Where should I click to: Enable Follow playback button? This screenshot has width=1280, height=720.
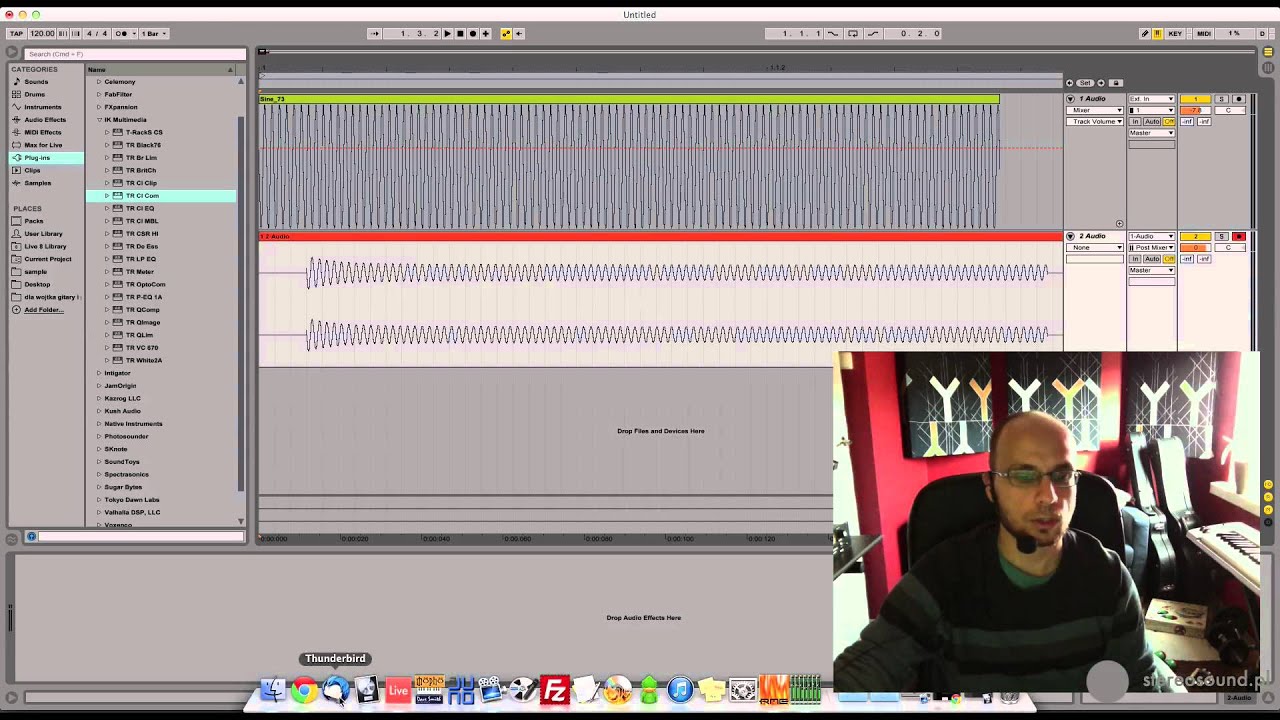[x=375, y=33]
